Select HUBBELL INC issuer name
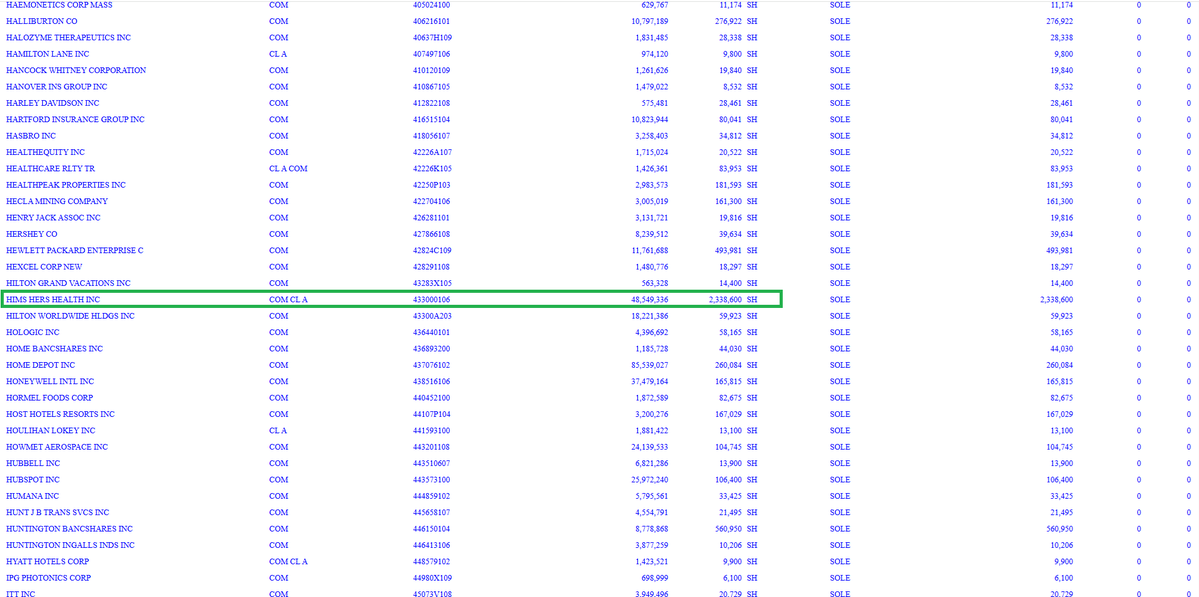This screenshot has height=597, width=1199. 31,464
